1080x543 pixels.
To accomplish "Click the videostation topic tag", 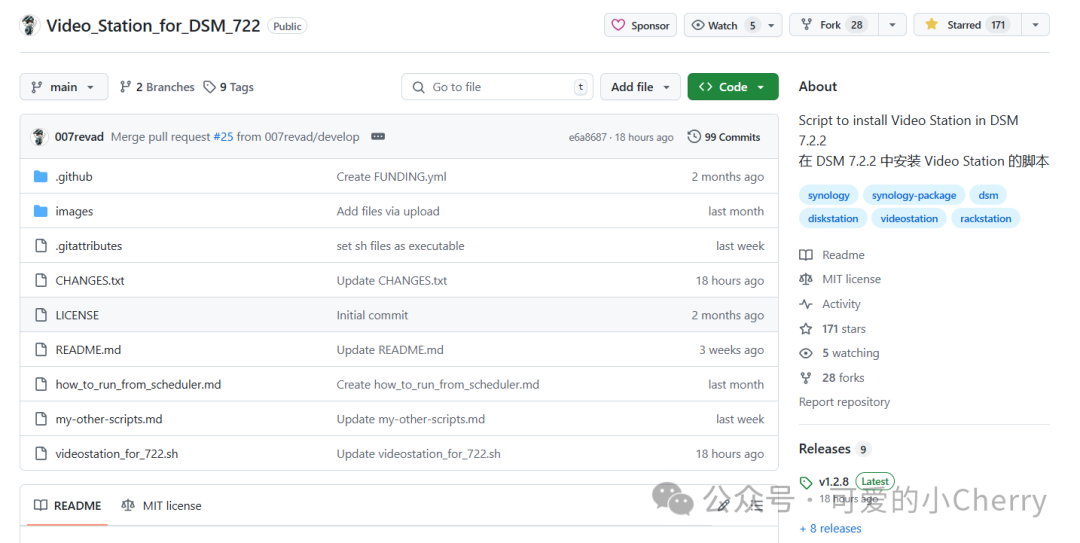I will point(909,218).
